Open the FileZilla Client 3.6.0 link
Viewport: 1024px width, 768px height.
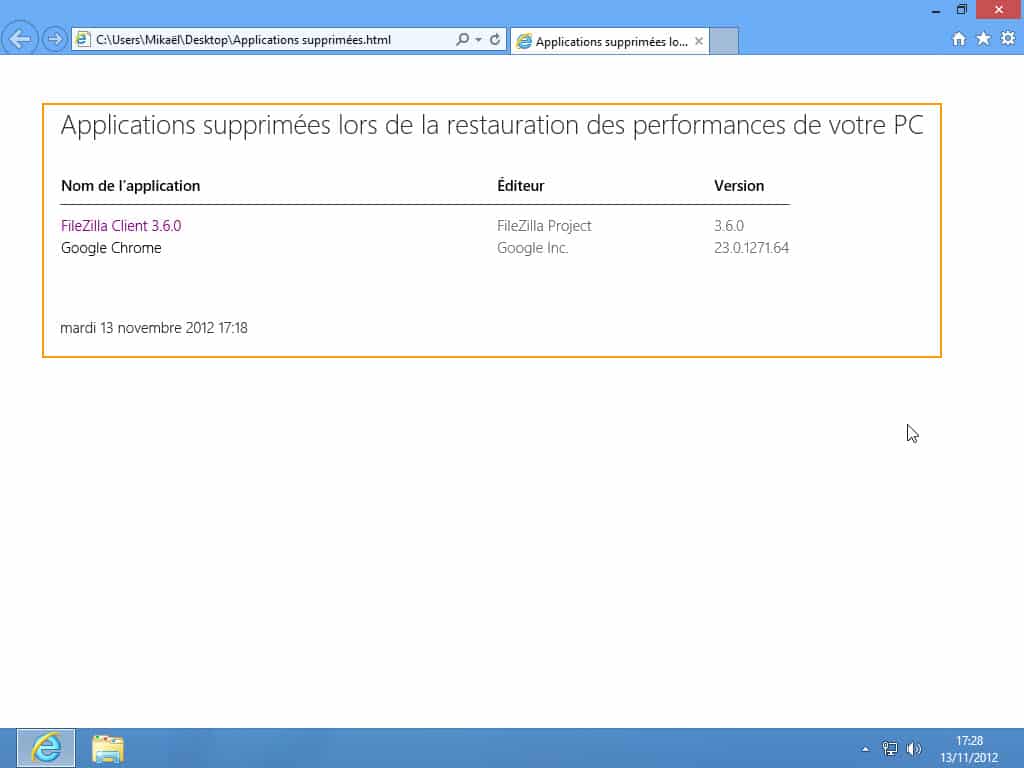[x=121, y=225]
